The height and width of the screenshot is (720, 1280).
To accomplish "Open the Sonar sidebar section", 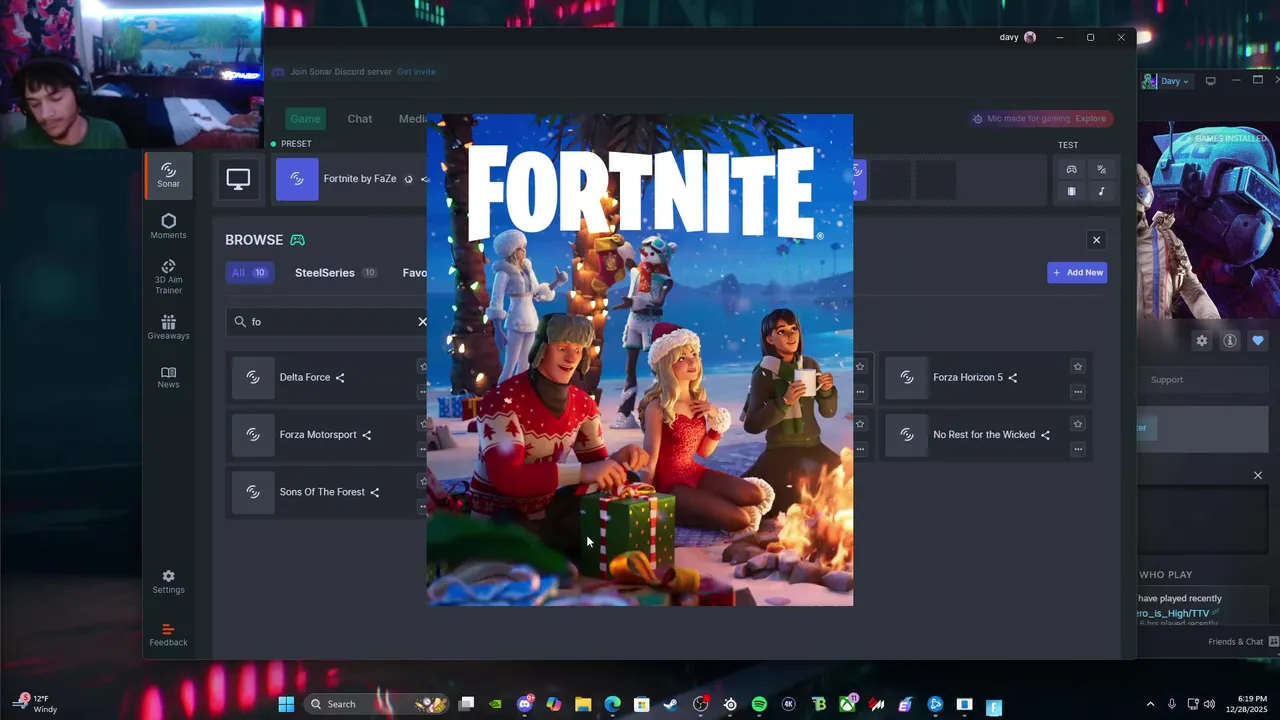I will coord(168,175).
